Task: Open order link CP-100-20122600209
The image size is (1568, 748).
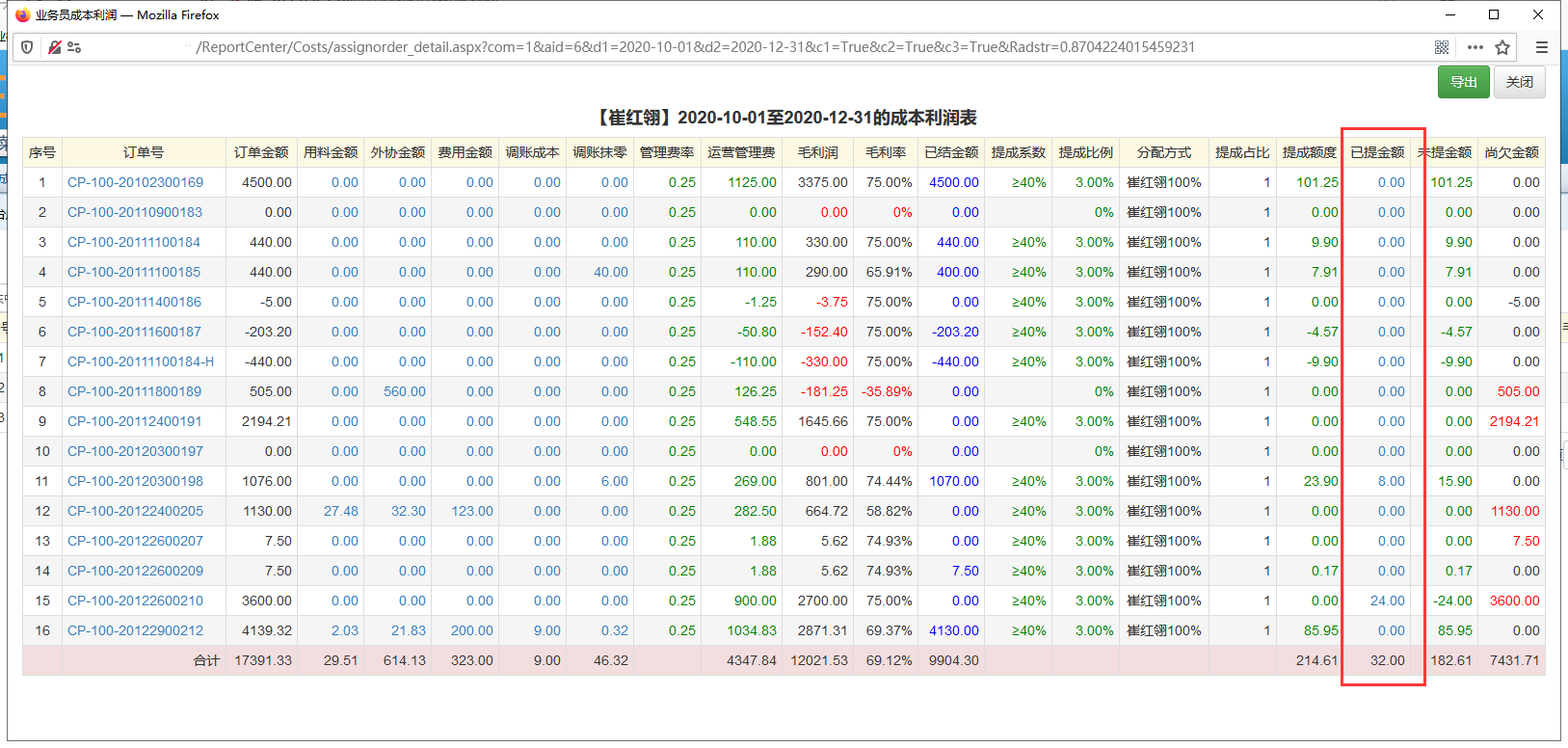Action: click(135, 571)
